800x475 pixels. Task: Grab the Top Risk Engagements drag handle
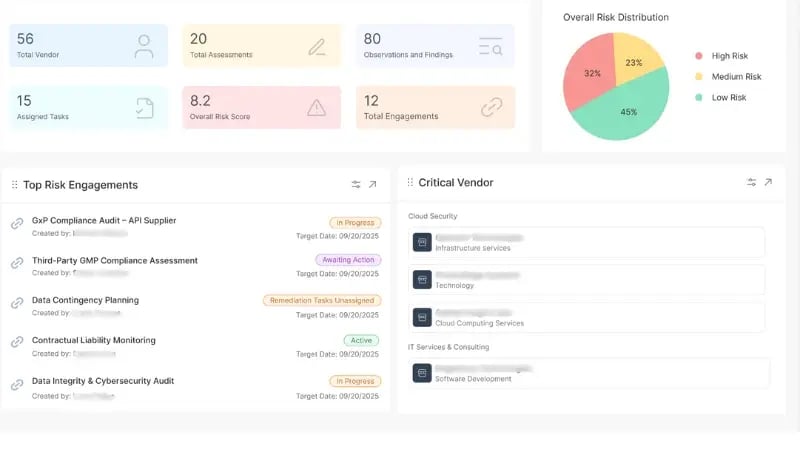[x=14, y=185]
